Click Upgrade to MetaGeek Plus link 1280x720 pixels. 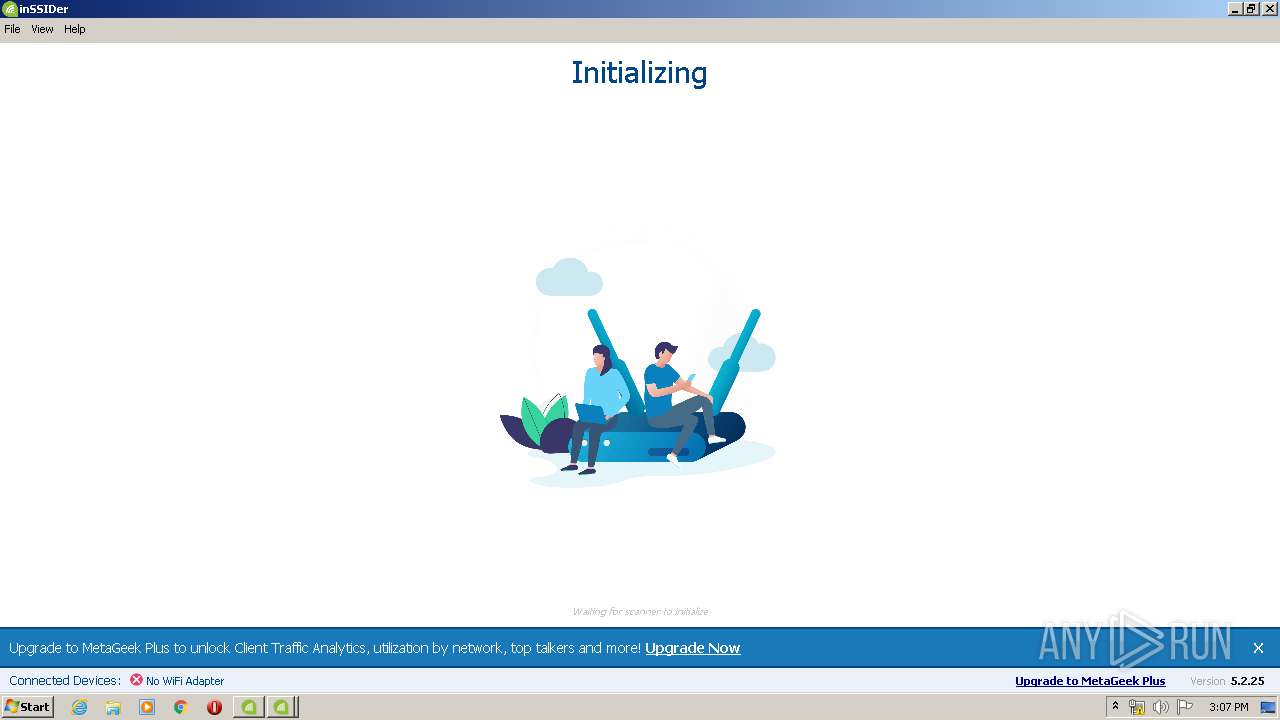point(1090,681)
